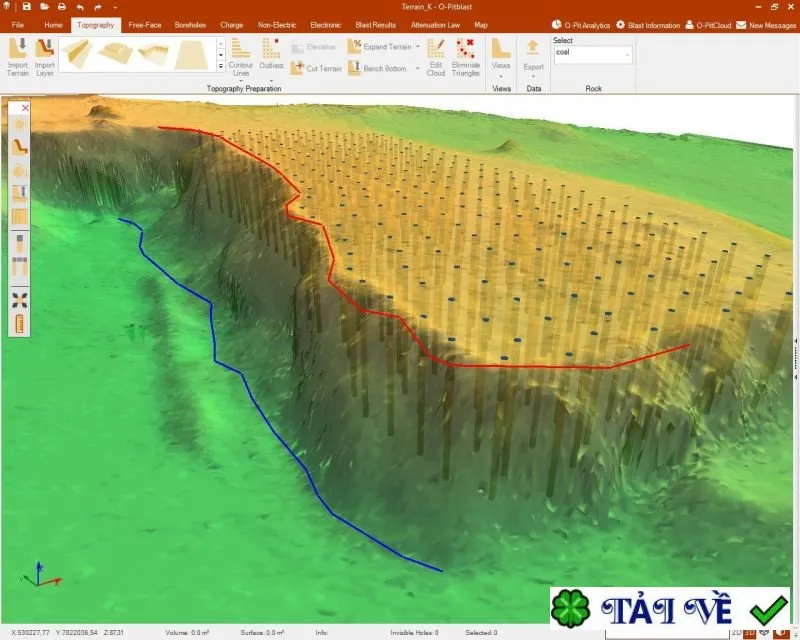Viewport: 800px width, 640px height.
Task: Open the Charge tab
Action: pyautogui.click(x=232, y=24)
